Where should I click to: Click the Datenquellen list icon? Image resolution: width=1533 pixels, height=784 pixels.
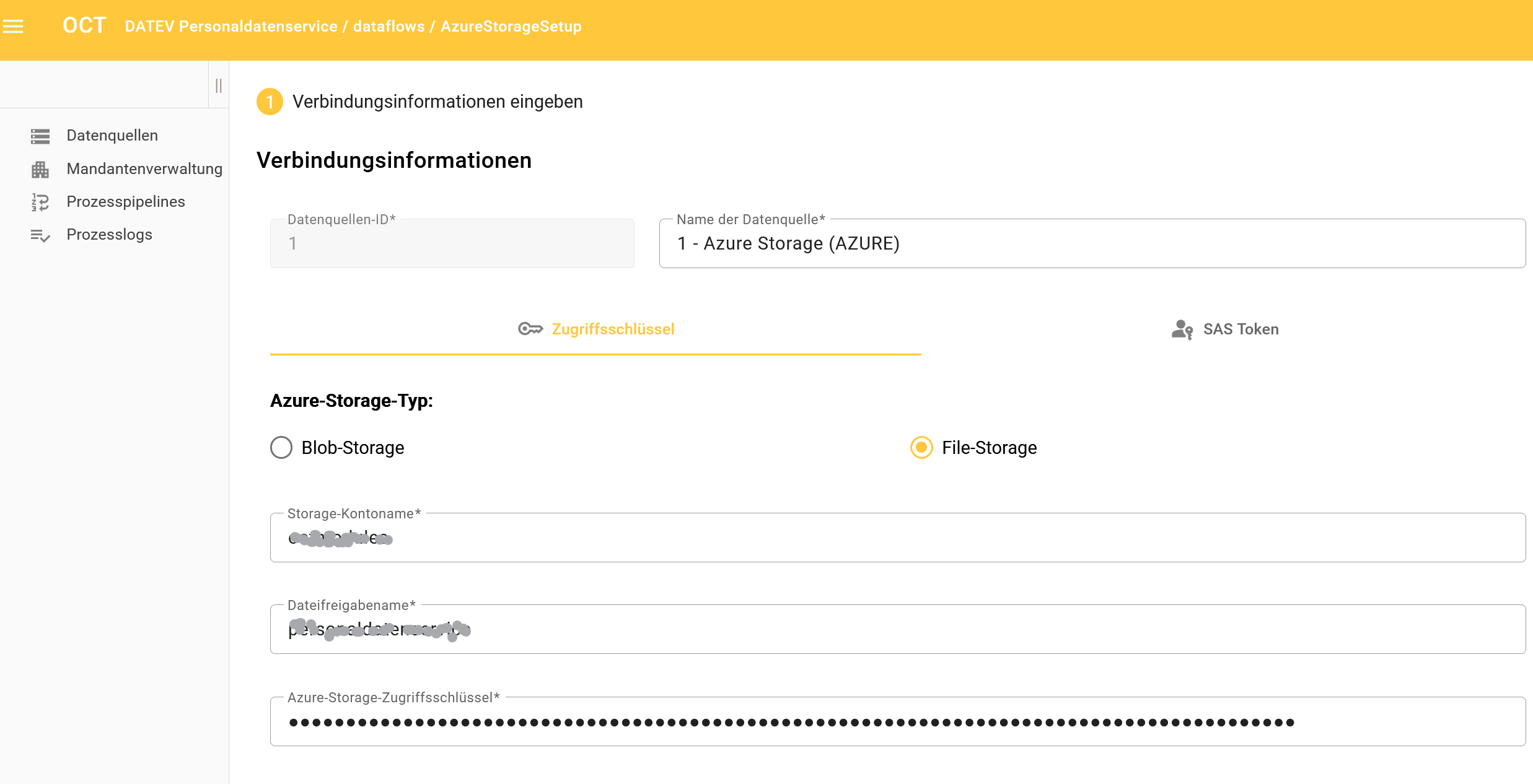click(x=40, y=136)
